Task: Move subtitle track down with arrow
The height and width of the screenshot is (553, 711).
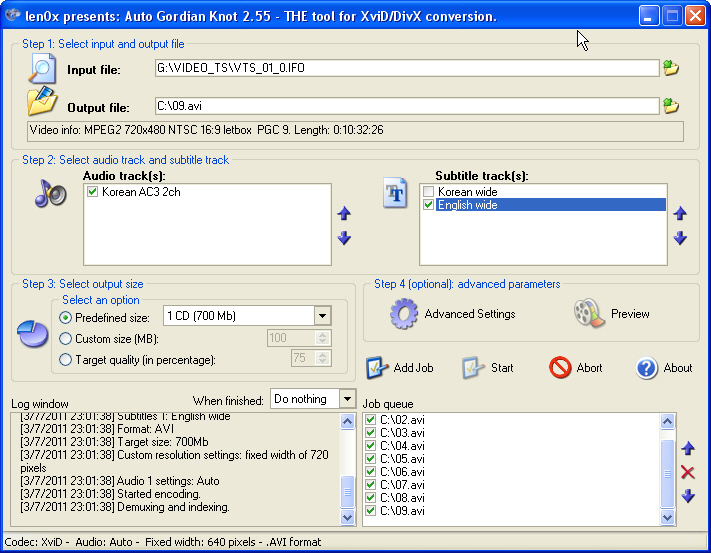Action: (x=680, y=238)
